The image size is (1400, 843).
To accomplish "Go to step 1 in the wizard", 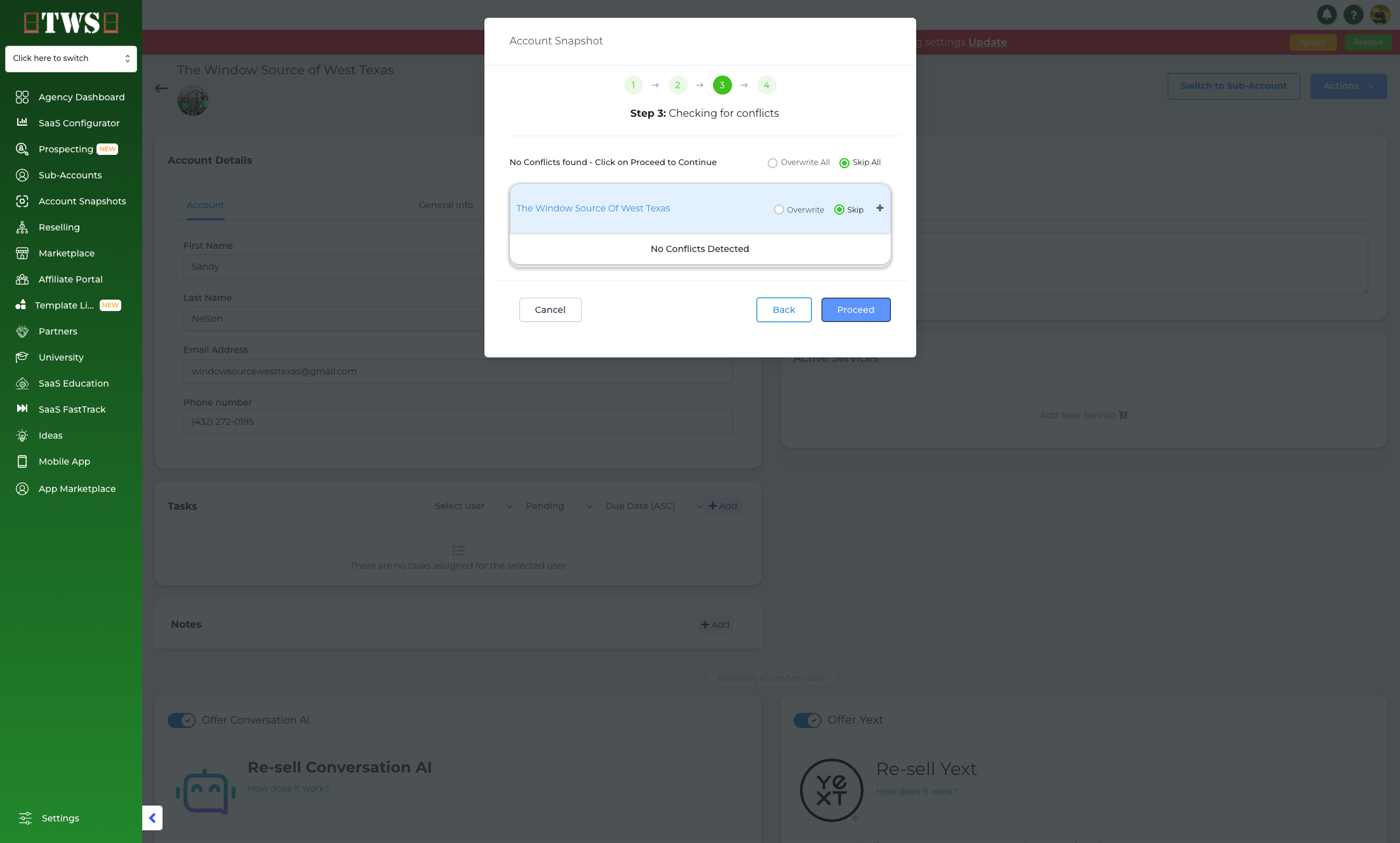I will [x=633, y=85].
